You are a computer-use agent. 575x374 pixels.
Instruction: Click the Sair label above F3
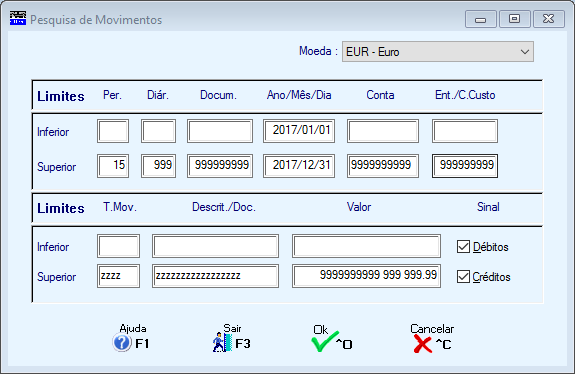[x=232, y=328]
